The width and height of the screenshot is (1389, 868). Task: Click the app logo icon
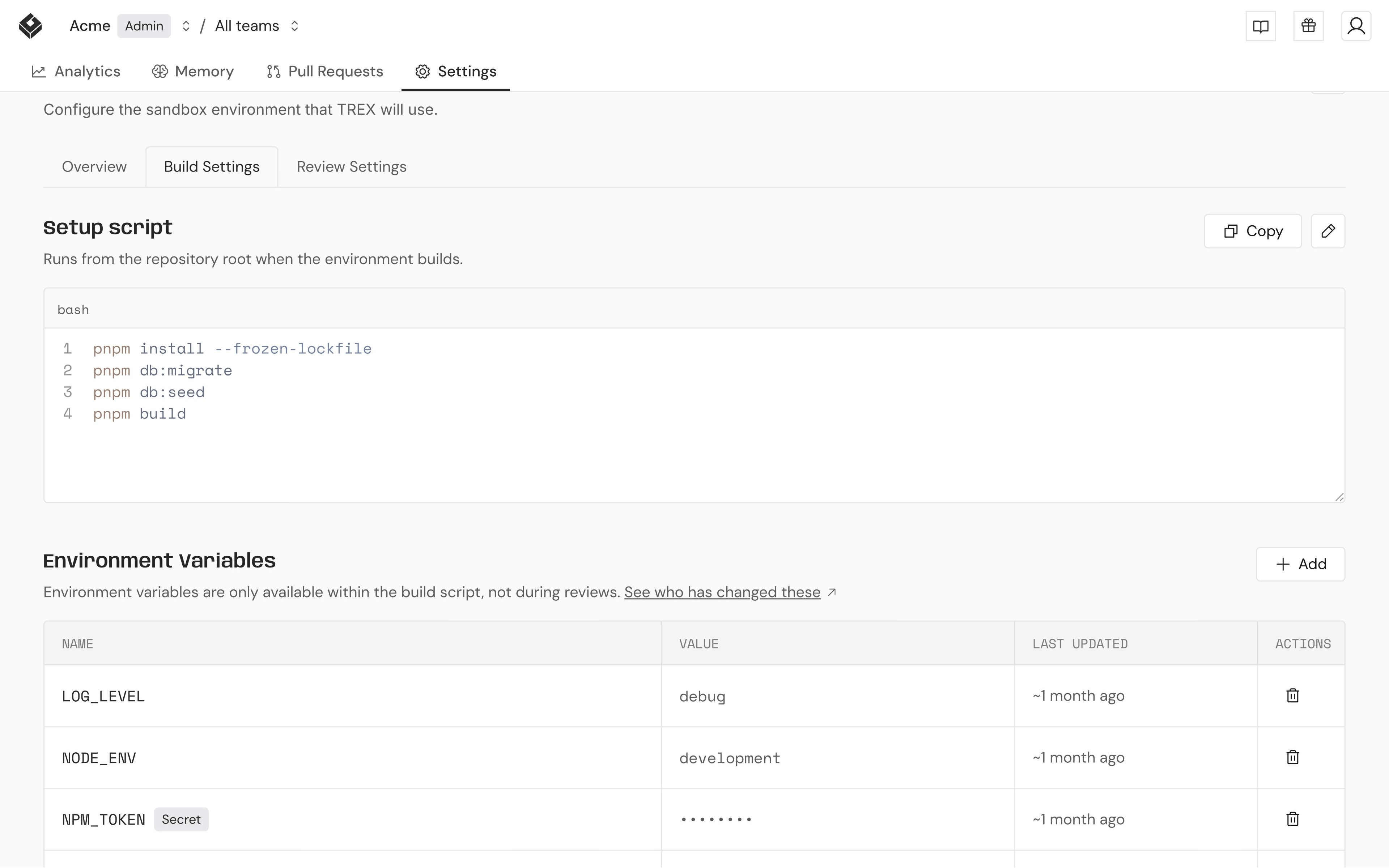click(30, 26)
